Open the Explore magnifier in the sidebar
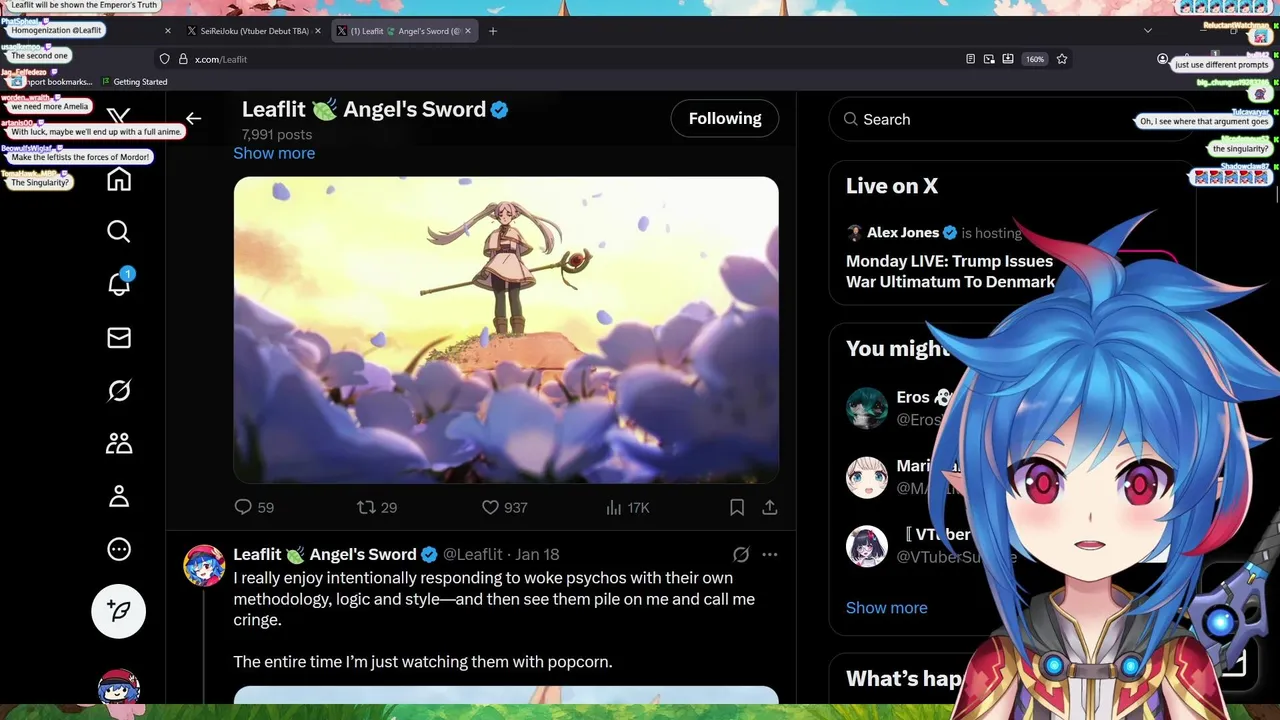 pos(119,232)
